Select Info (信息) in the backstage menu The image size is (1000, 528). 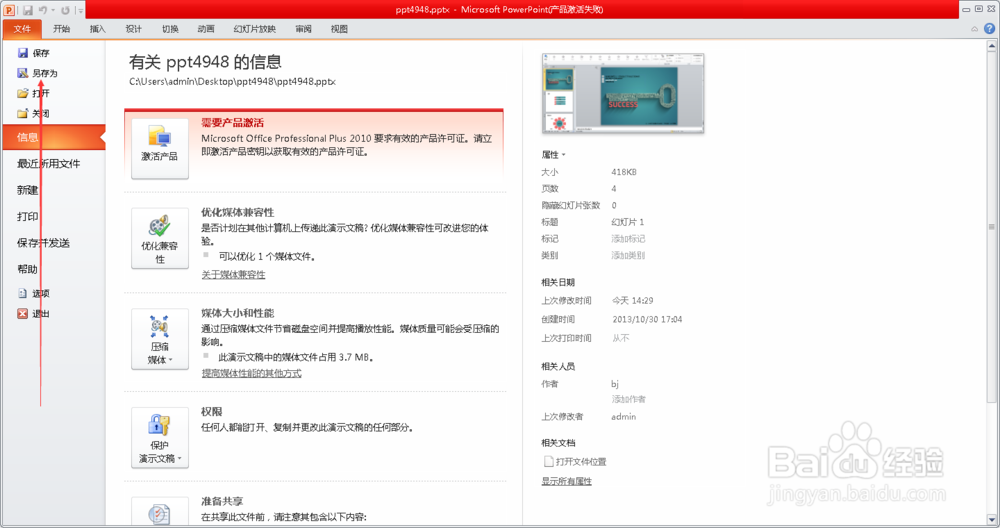pos(54,137)
